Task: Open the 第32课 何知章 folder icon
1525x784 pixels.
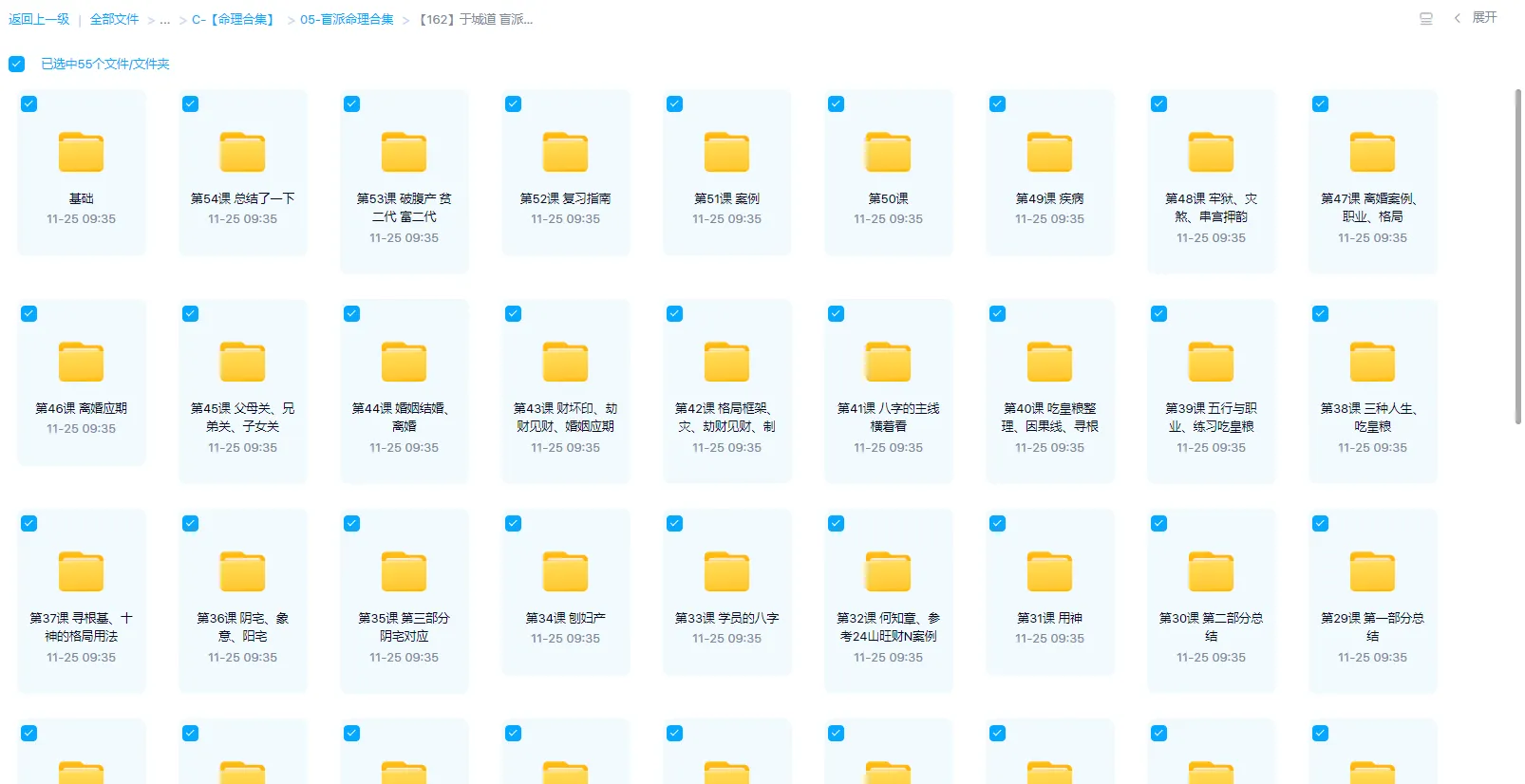Action: click(888, 571)
